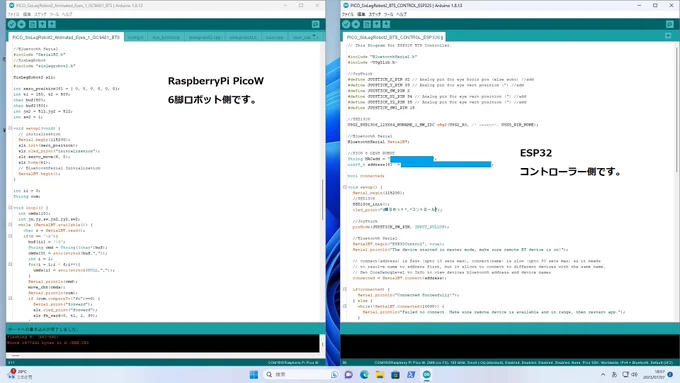
Task: Switch to user.cpp tab
Action: (x=275, y=37)
